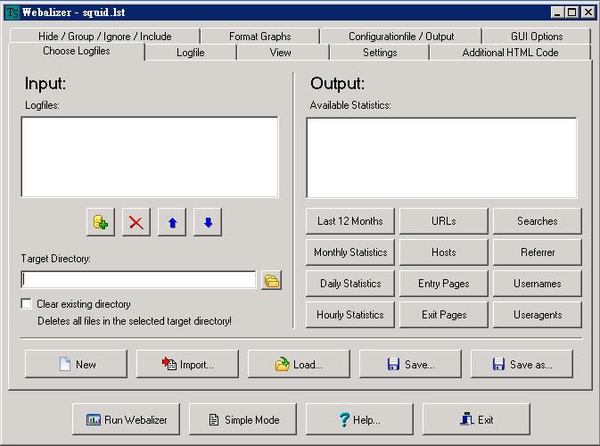Show Hourly Statistics

(350, 315)
